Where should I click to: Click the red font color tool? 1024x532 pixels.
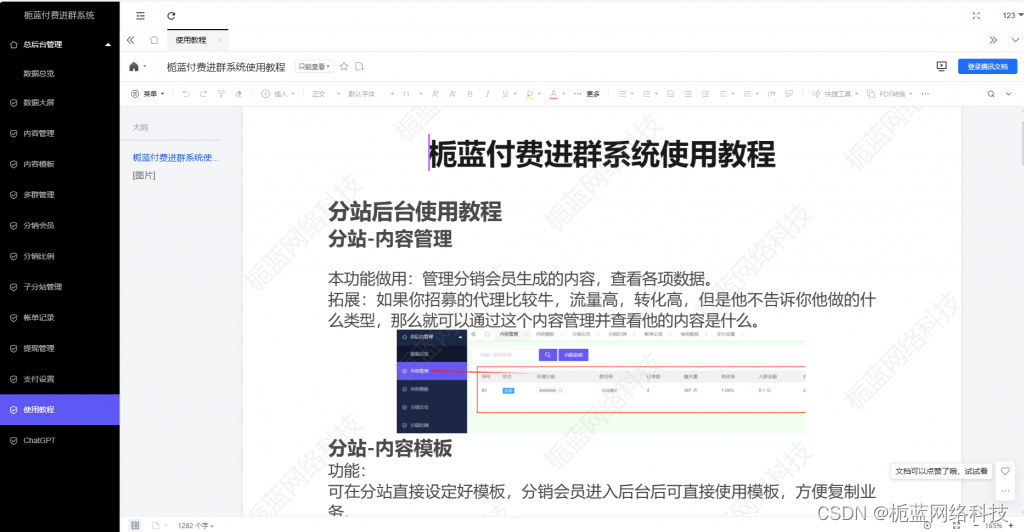pyautogui.click(x=554, y=94)
